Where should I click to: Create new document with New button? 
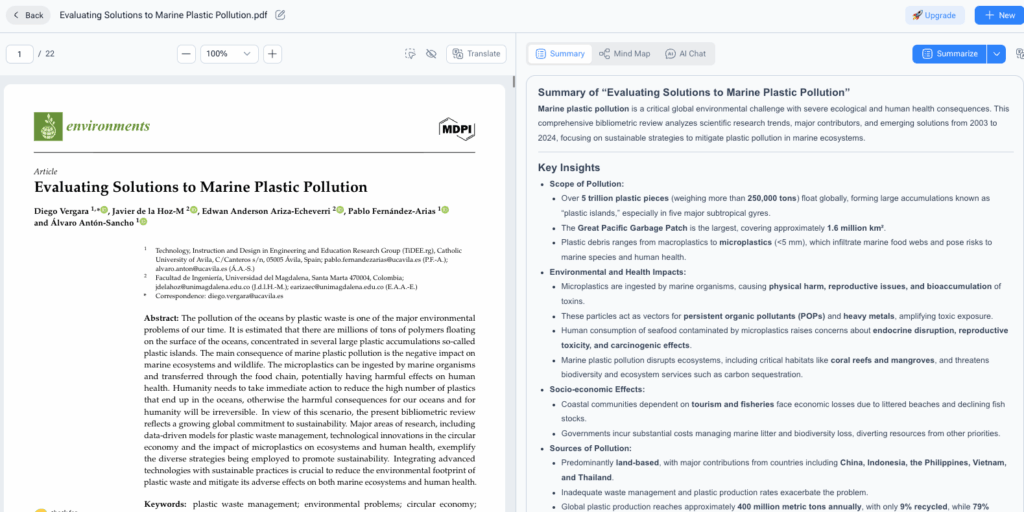(999, 15)
